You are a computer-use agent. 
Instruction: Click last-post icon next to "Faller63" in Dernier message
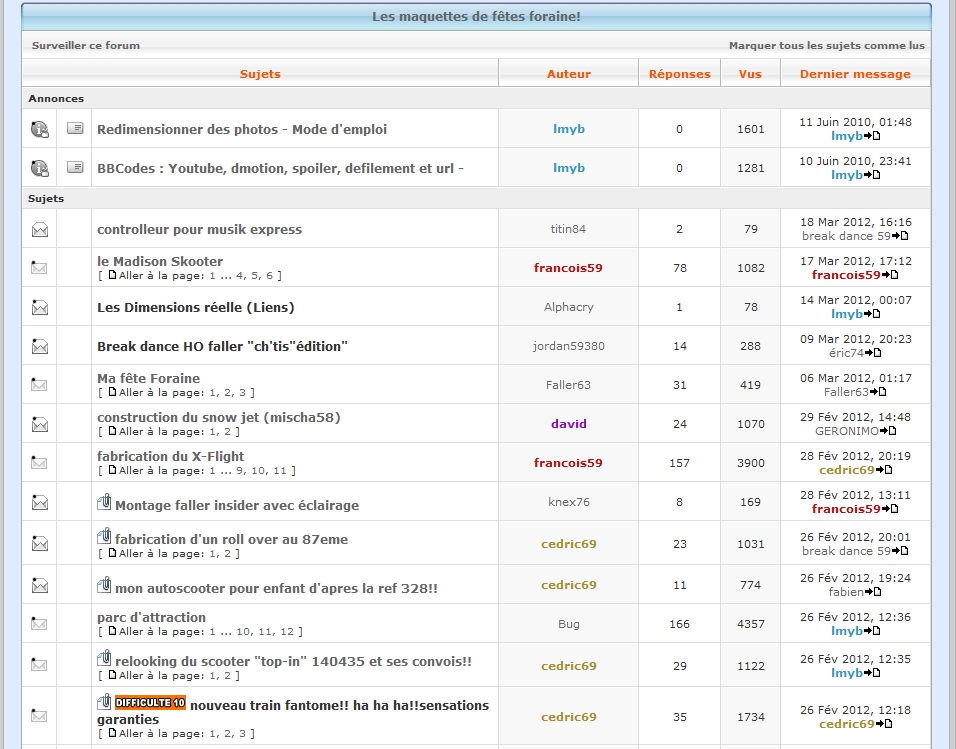879,392
